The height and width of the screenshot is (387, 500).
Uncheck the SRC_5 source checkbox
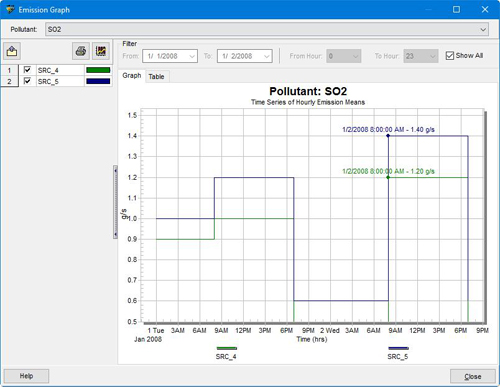27,81
